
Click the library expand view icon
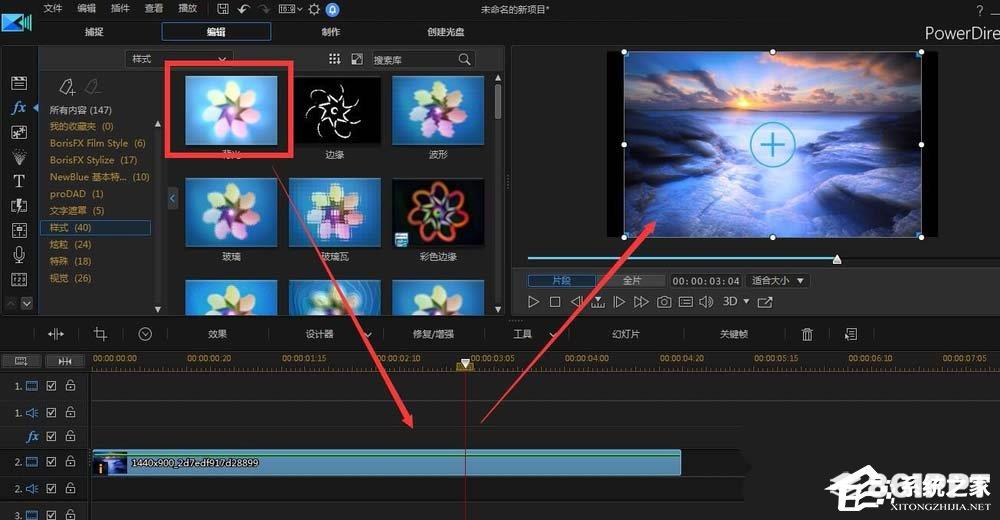[x=357, y=59]
